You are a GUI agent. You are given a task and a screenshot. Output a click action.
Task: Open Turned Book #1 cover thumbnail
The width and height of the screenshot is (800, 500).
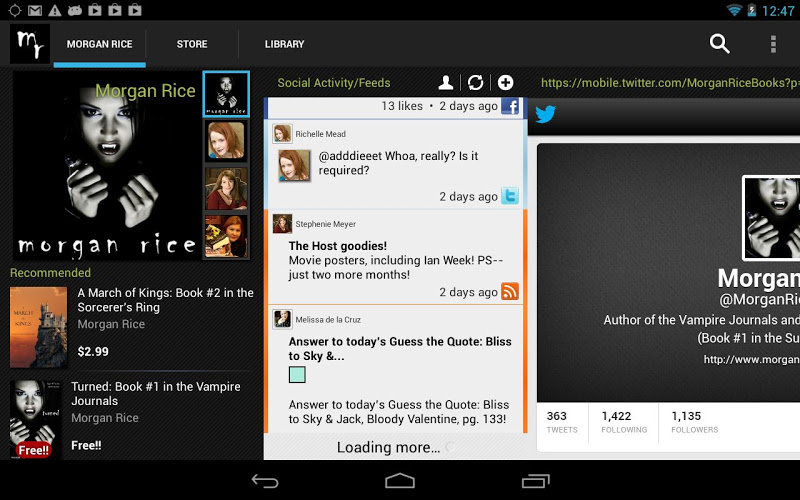click(x=35, y=419)
